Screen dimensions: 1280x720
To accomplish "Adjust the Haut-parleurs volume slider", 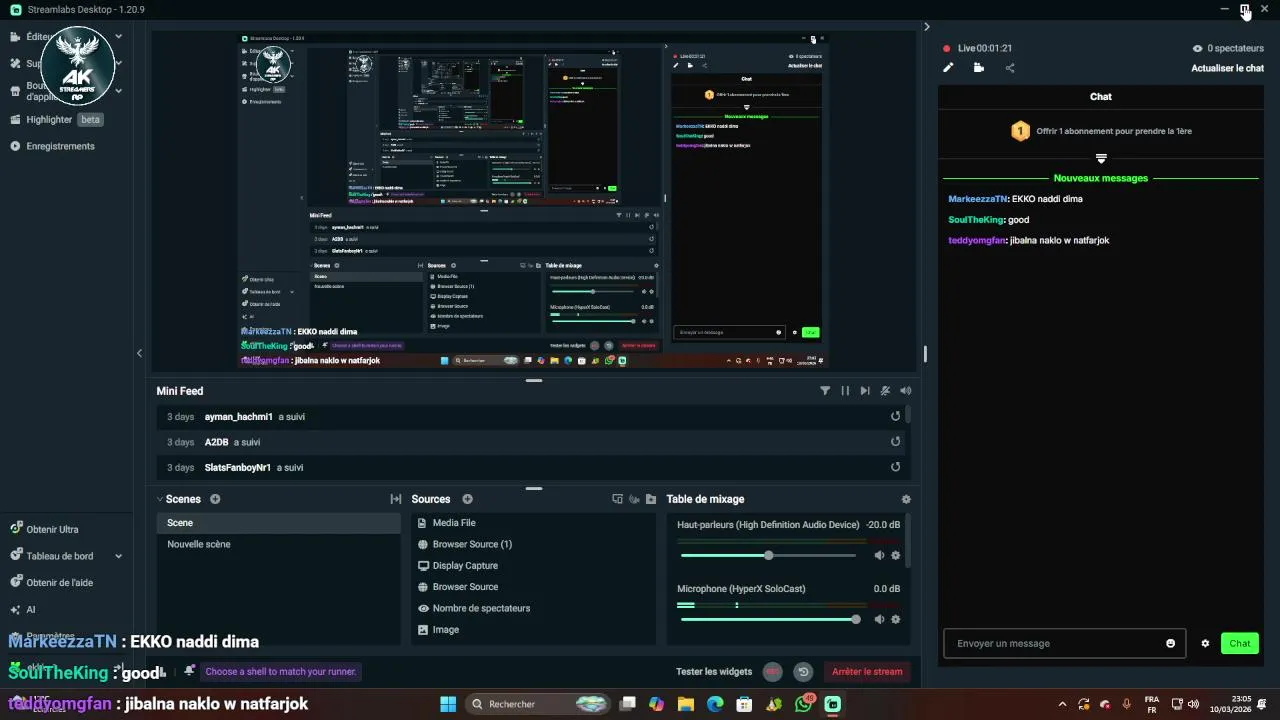I will pos(768,555).
